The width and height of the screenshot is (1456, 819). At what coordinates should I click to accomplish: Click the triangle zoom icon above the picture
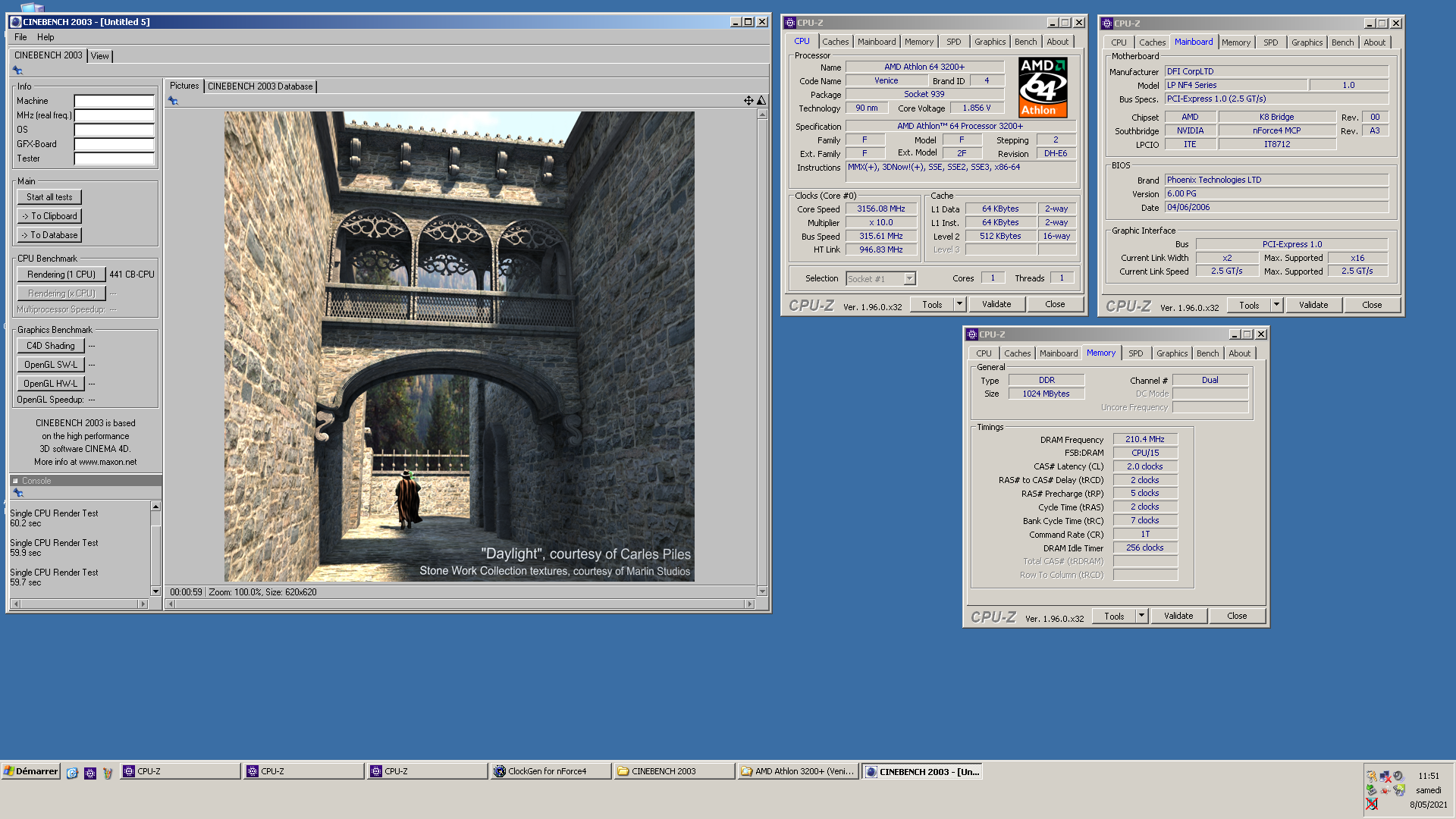tap(761, 101)
